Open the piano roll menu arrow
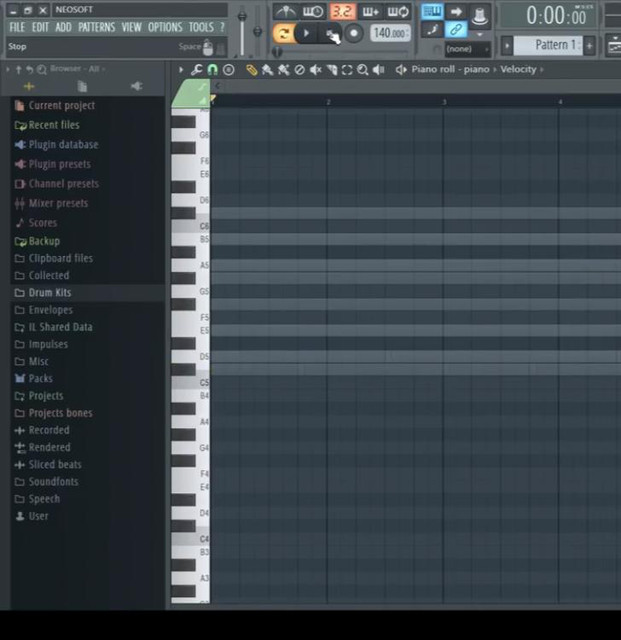Screen dimensions: 621x640 181,70
